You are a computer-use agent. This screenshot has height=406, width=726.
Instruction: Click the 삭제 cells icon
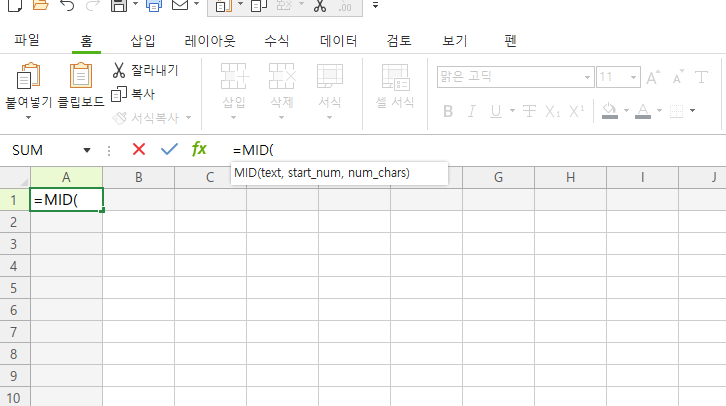click(282, 76)
